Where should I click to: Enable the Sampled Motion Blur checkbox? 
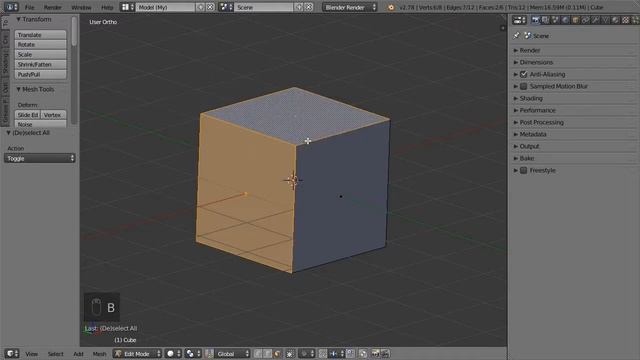point(524,86)
